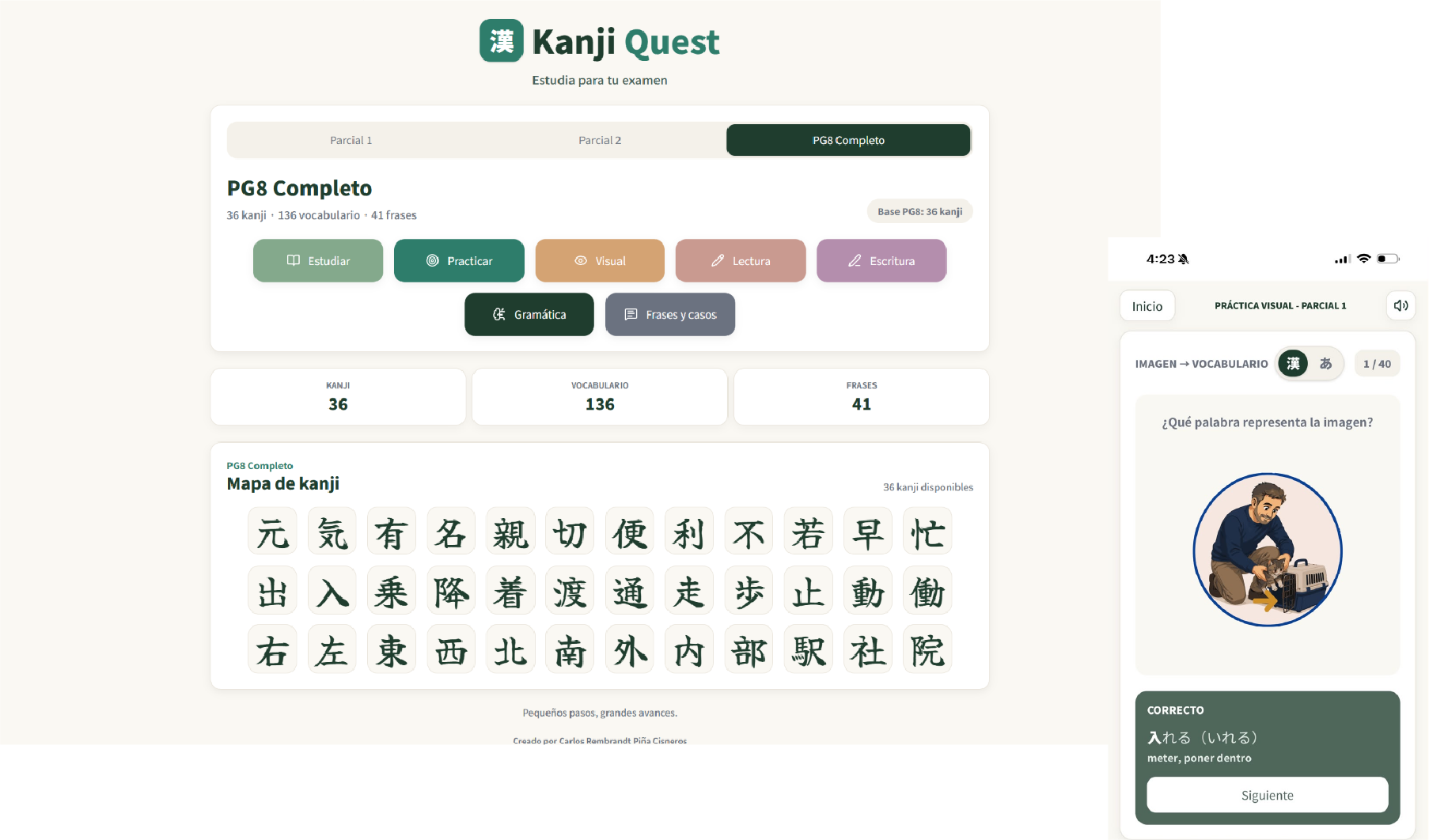The width and height of the screenshot is (1429, 840).
Task: Select the kanji 入 tile
Action: (332, 590)
